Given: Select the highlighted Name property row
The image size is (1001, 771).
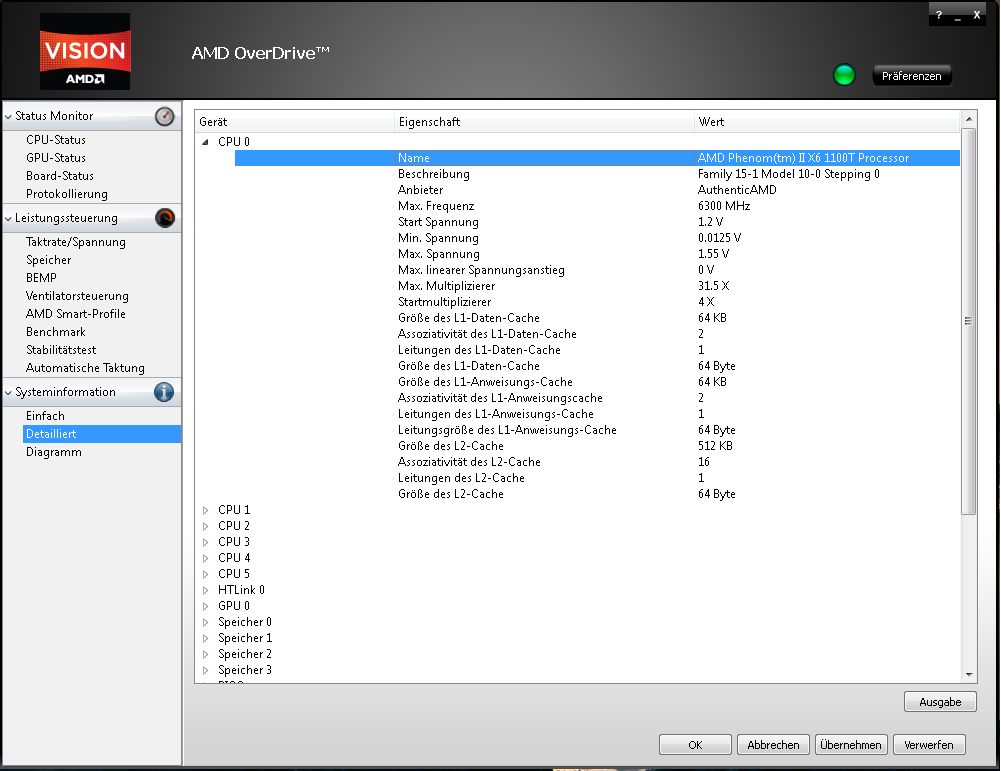Looking at the screenshot, I should (598, 158).
